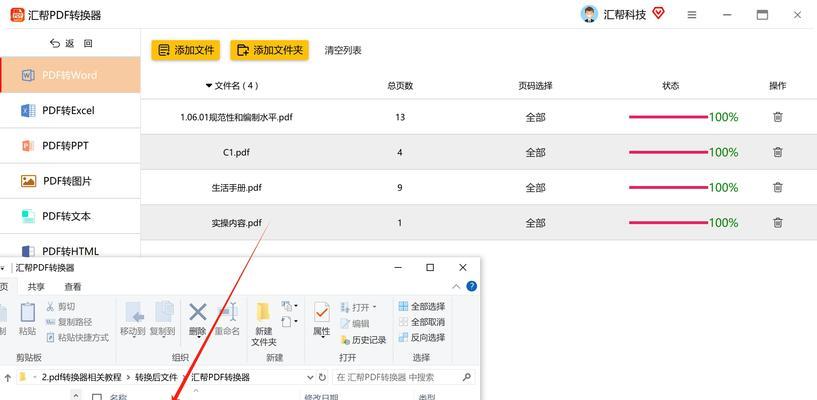Click 全部选择 in Explorer ribbon
Viewport: 817px width, 400px height.
click(422, 306)
